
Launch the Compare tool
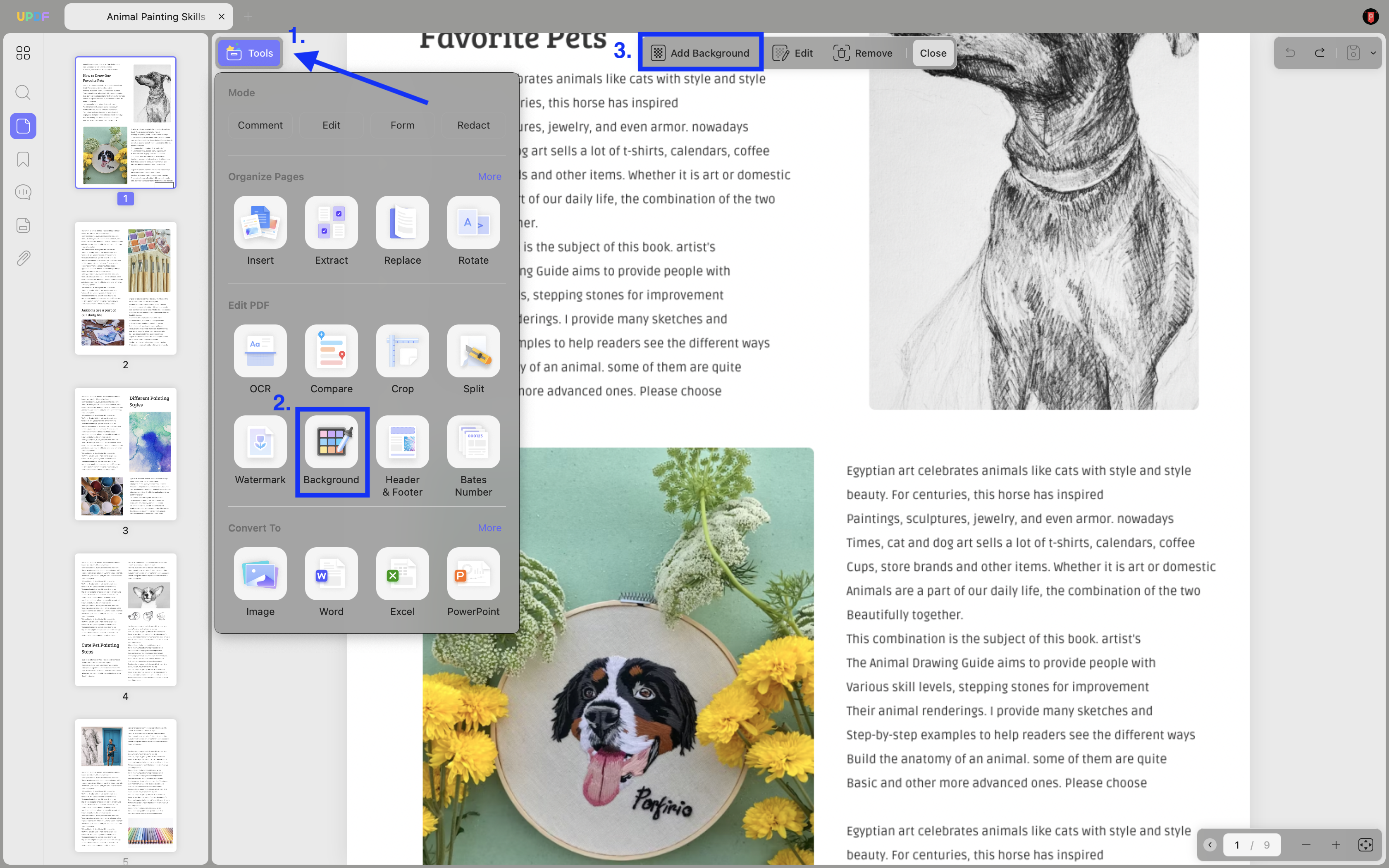pyautogui.click(x=331, y=351)
